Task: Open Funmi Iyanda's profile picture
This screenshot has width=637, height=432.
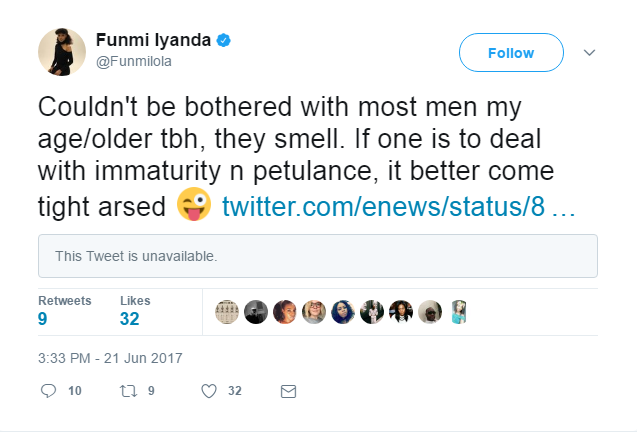Action: pyautogui.click(x=62, y=51)
